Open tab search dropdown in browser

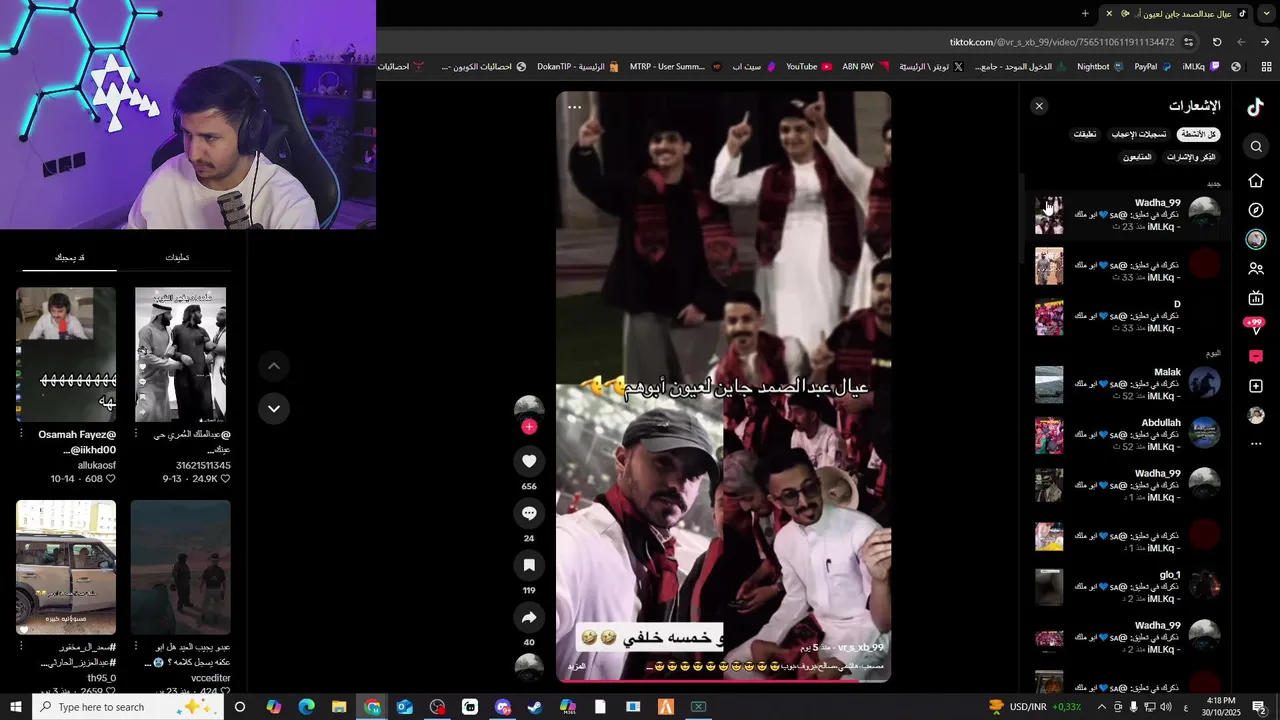click(1266, 13)
